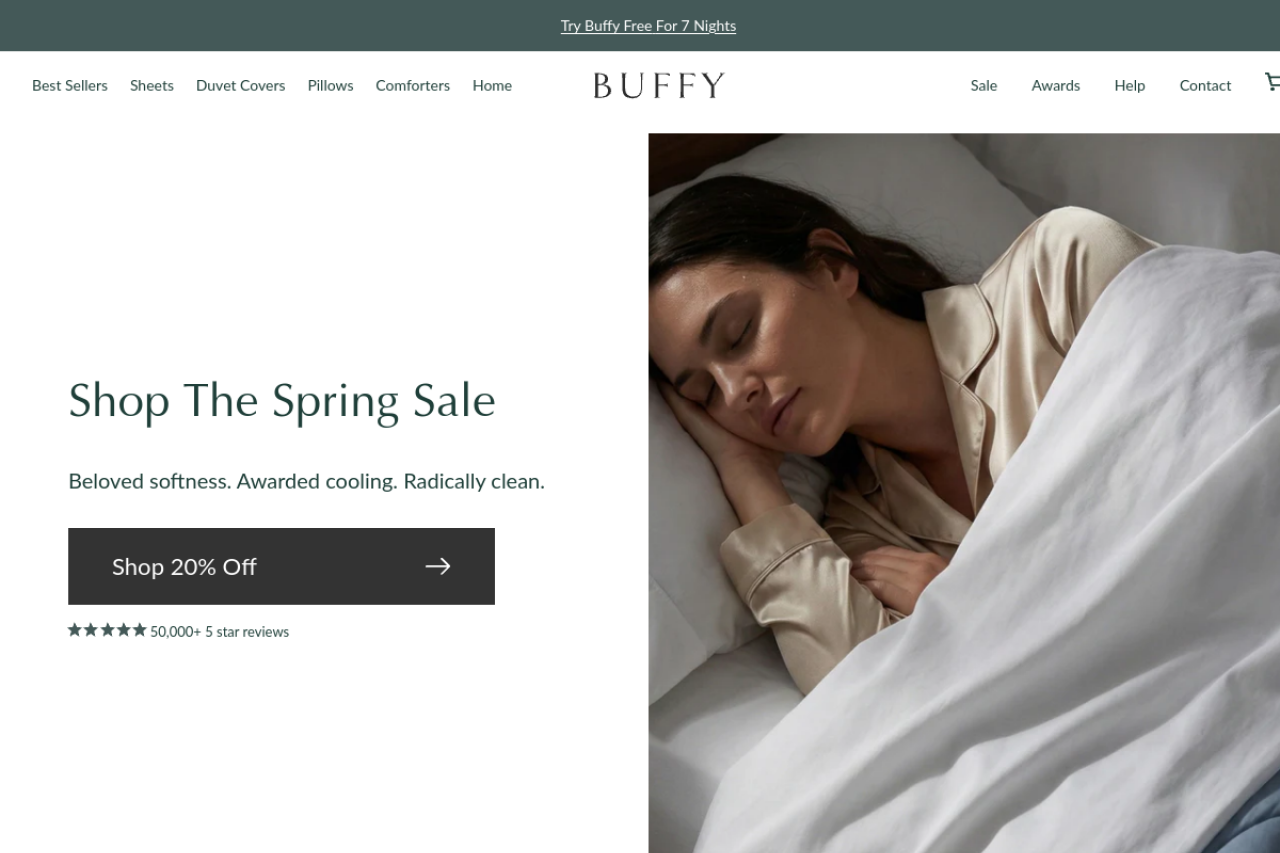Screen dimensions: 1280x853
Task: Visit the Sale page
Action: [984, 86]
